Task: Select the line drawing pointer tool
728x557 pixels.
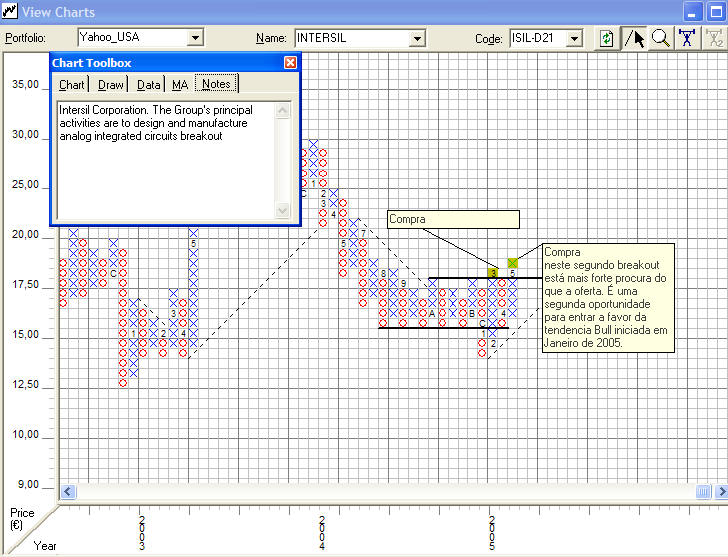Action: click(x=634, y=38)
